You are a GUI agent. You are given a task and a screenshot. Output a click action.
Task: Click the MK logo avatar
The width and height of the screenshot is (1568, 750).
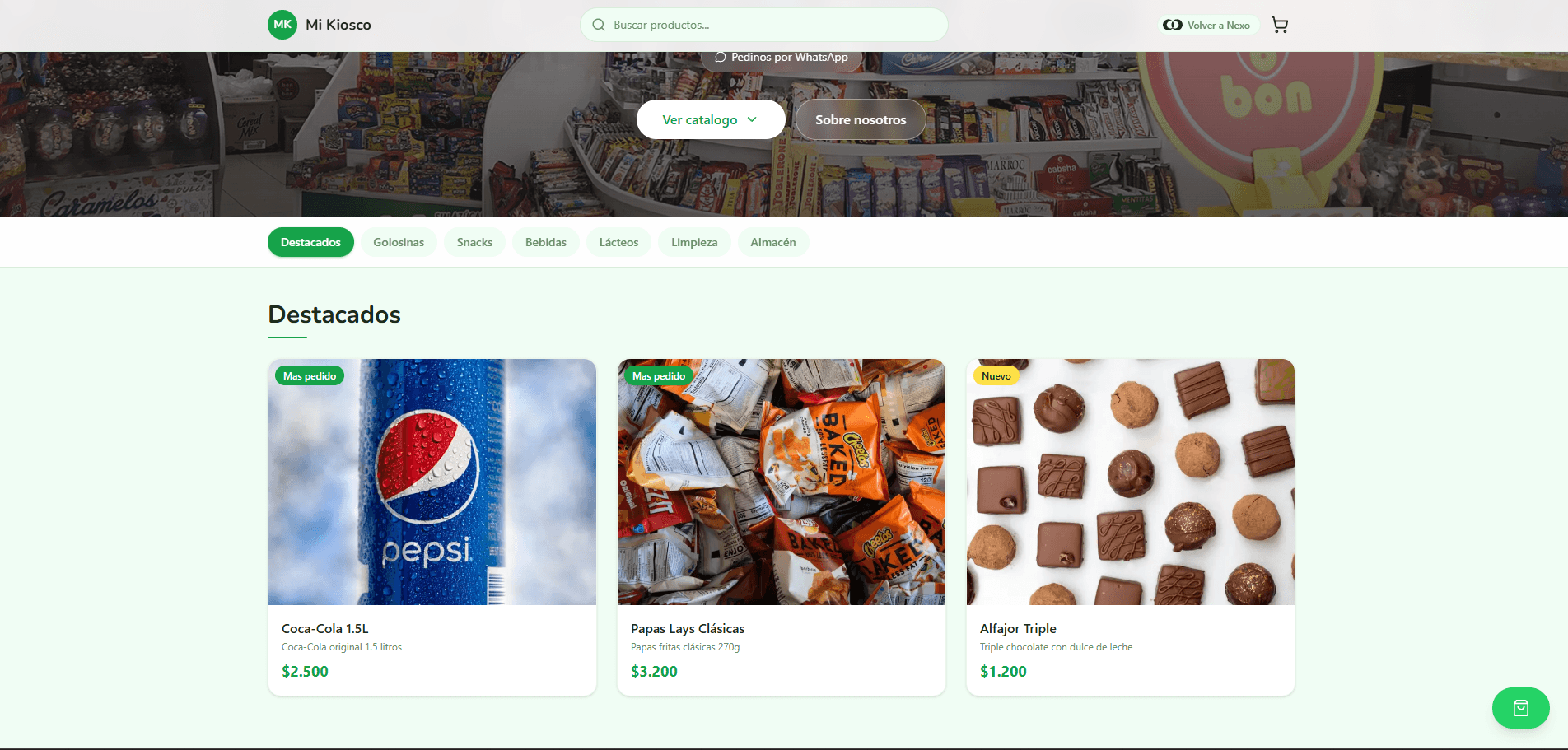[282, 25]
